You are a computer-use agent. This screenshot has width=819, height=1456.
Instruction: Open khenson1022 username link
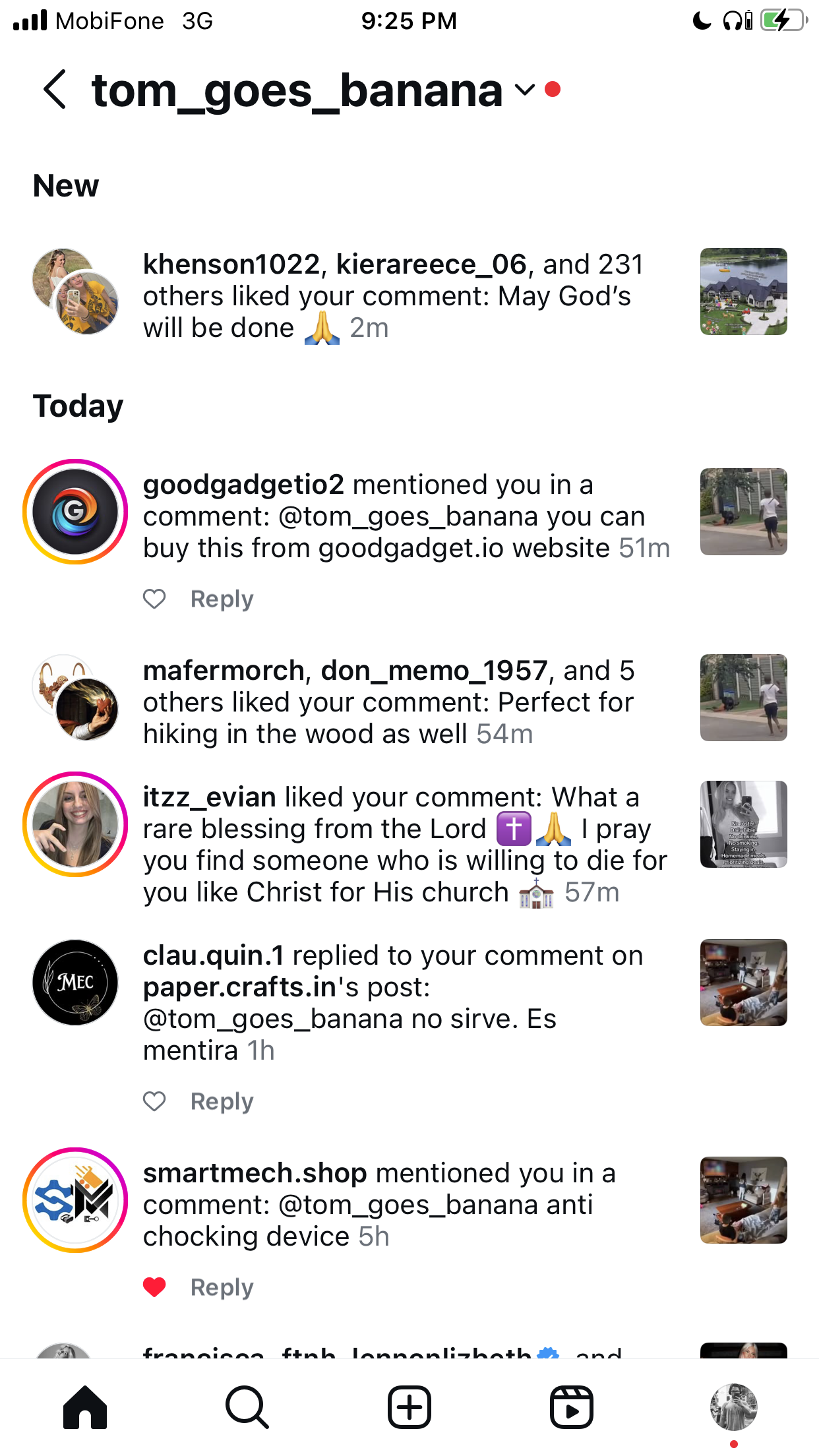pos(231,264)
